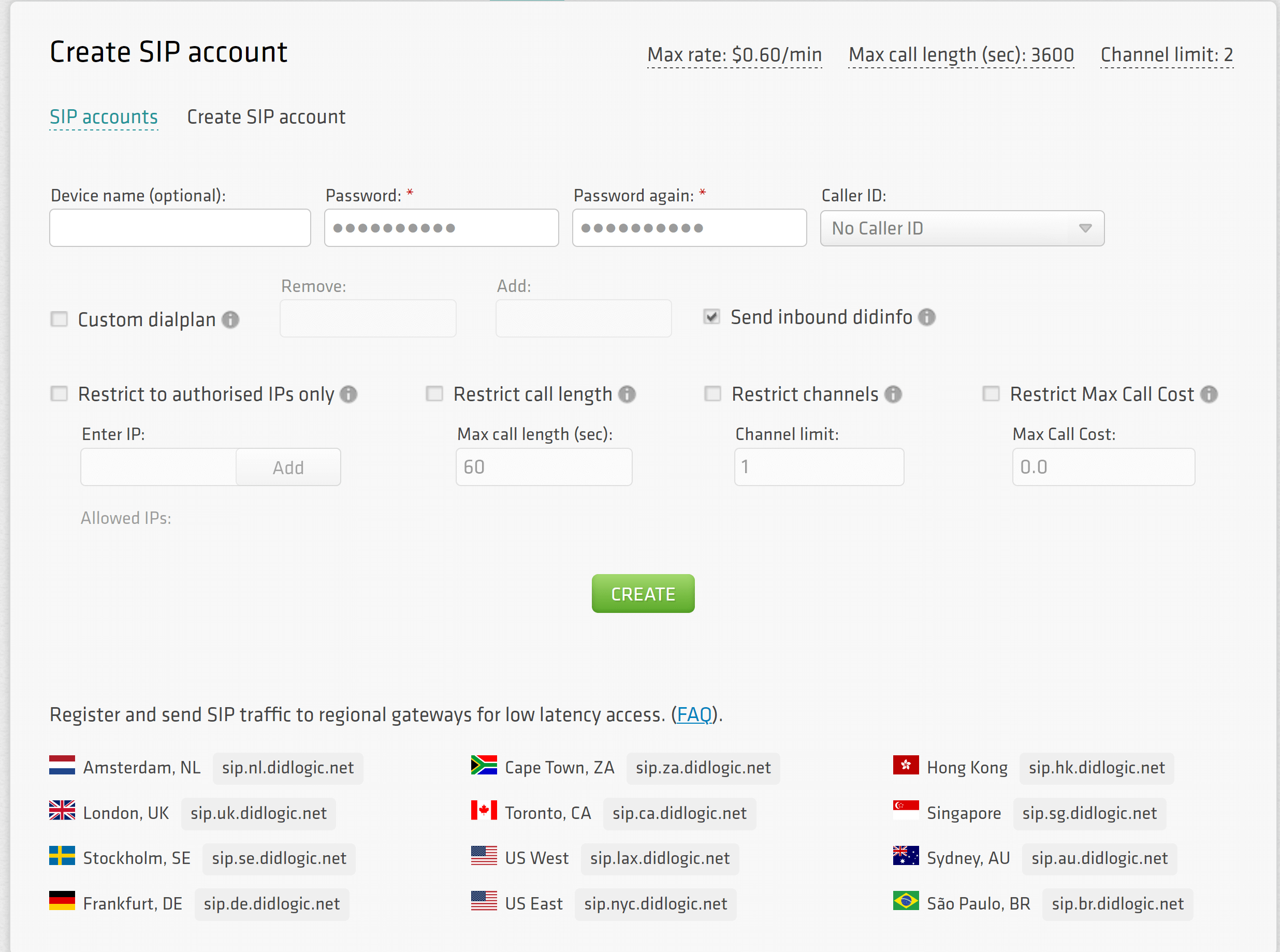
Task: Switch to the Create SIP account tab
Action: (x=265, y=117)
